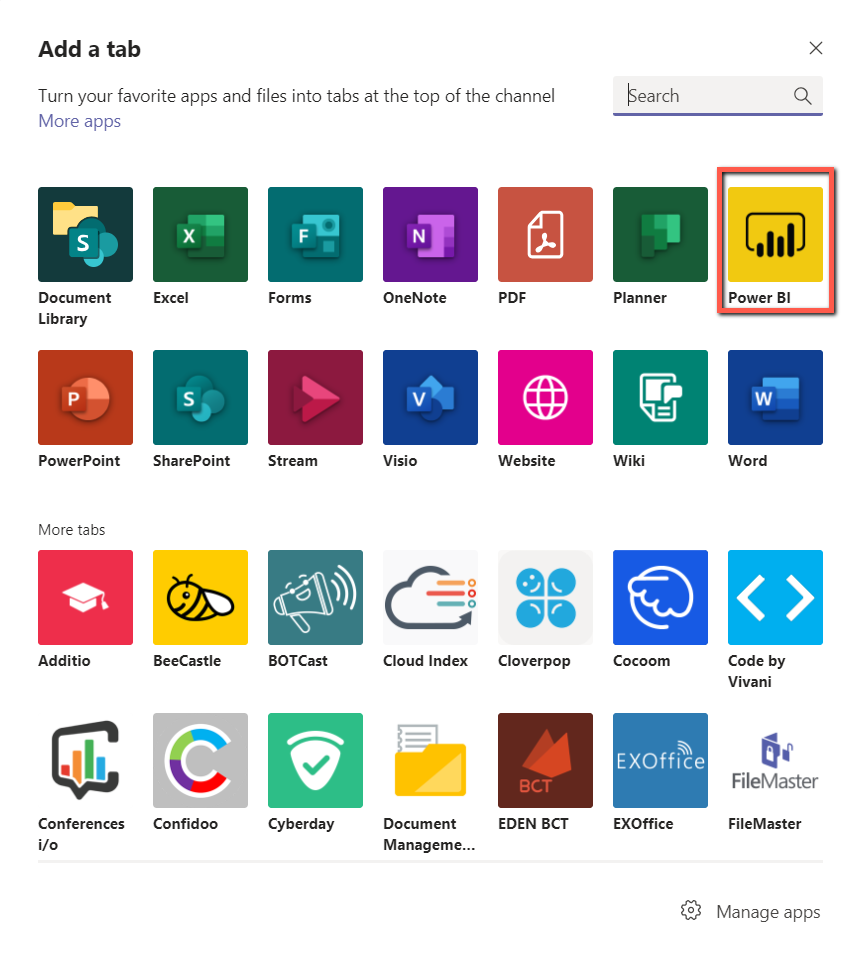Open the Additio app icon

[85, 597]
